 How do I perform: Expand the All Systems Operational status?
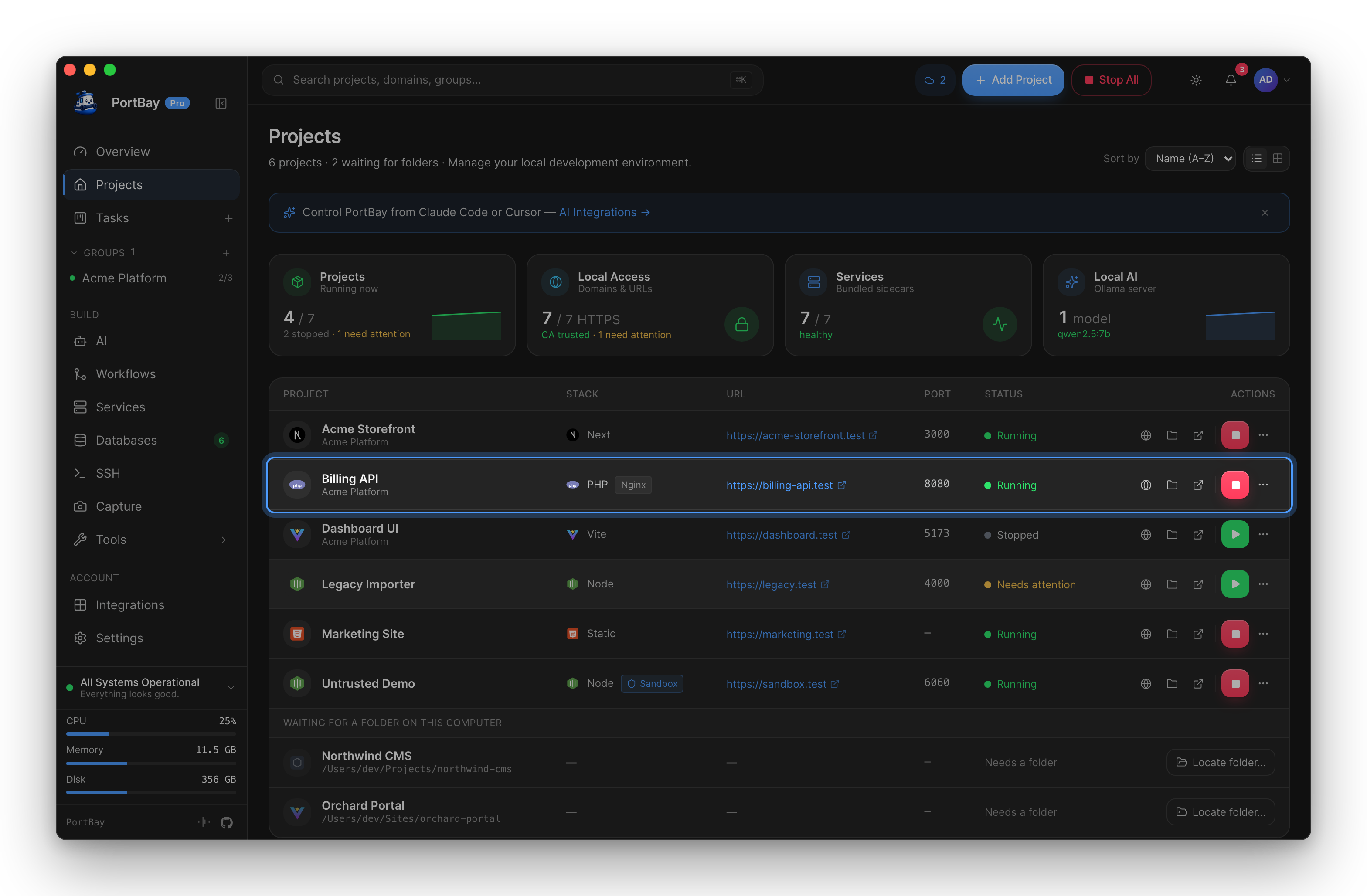(x=231, y=688)
